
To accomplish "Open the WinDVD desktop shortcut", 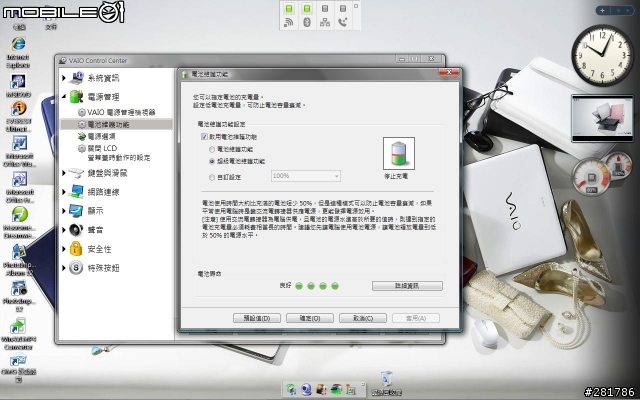I will point(18,81).
